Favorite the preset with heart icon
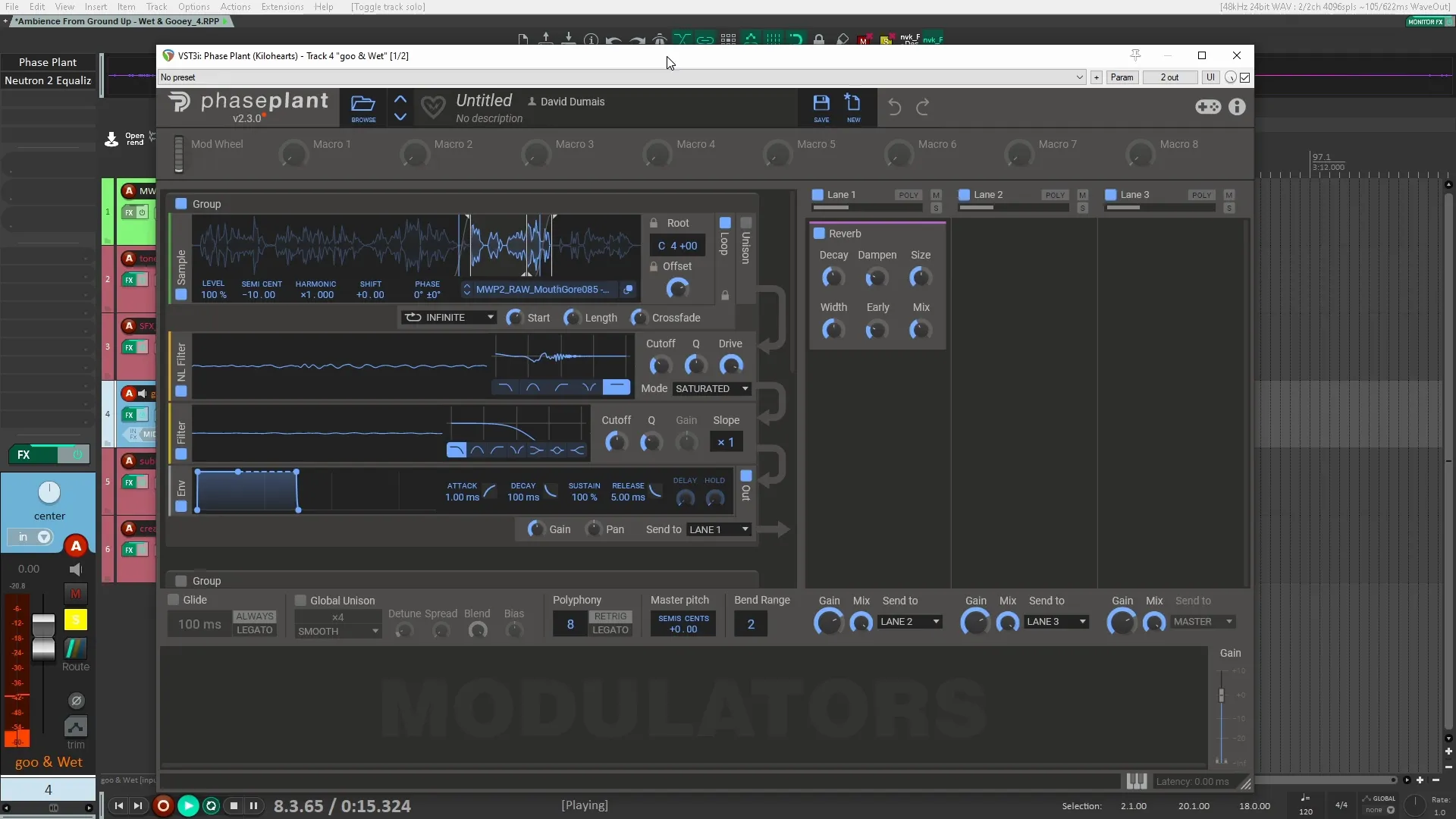The width and height of the screenshot is (1456, 819). click(x=433, y=108)
